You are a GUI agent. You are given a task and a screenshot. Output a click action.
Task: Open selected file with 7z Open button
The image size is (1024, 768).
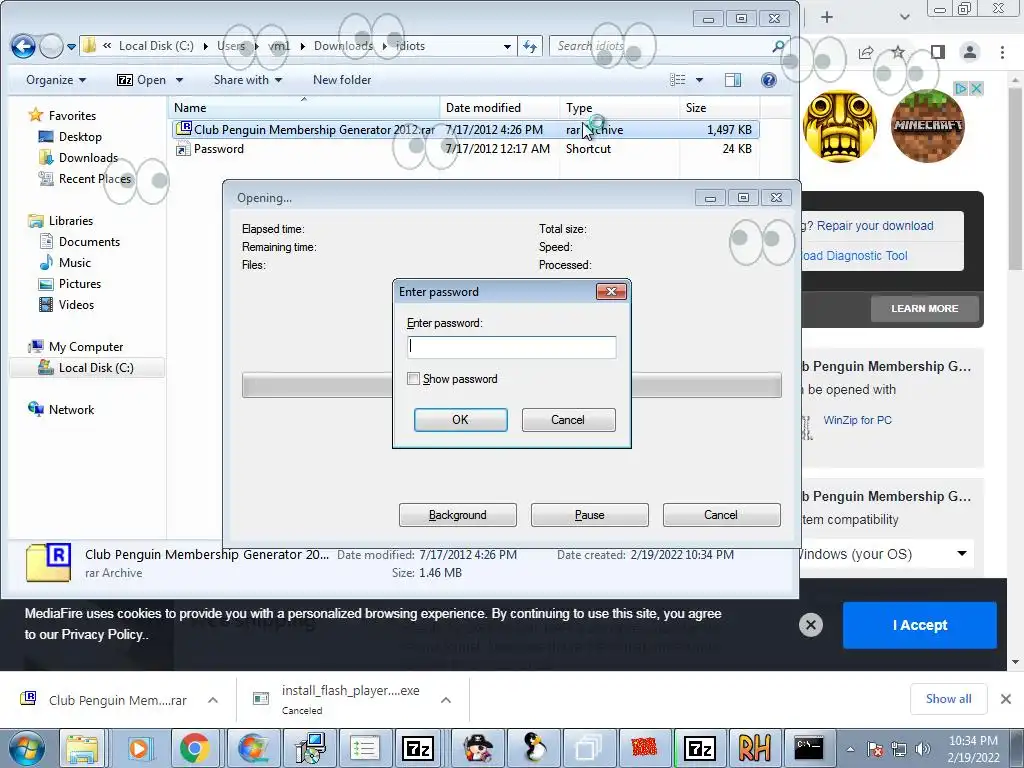click(142, 80)
